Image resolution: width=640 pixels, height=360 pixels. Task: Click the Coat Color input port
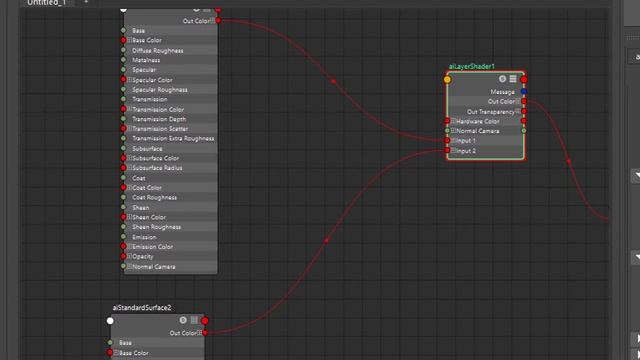click(123, 187)
